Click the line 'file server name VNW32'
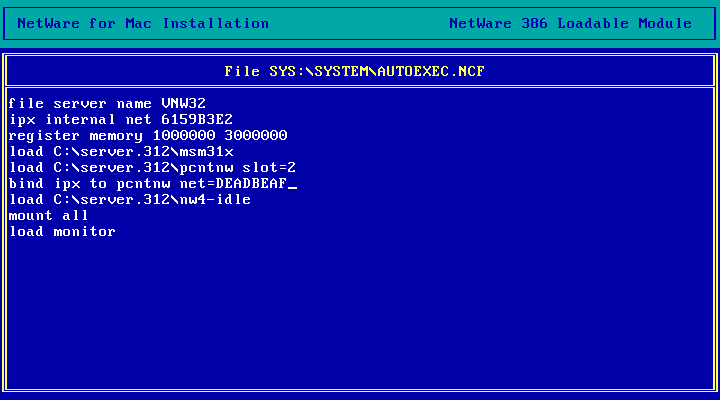Image resolution: width=720 pixels, height=400 pixels. point(107,103)
